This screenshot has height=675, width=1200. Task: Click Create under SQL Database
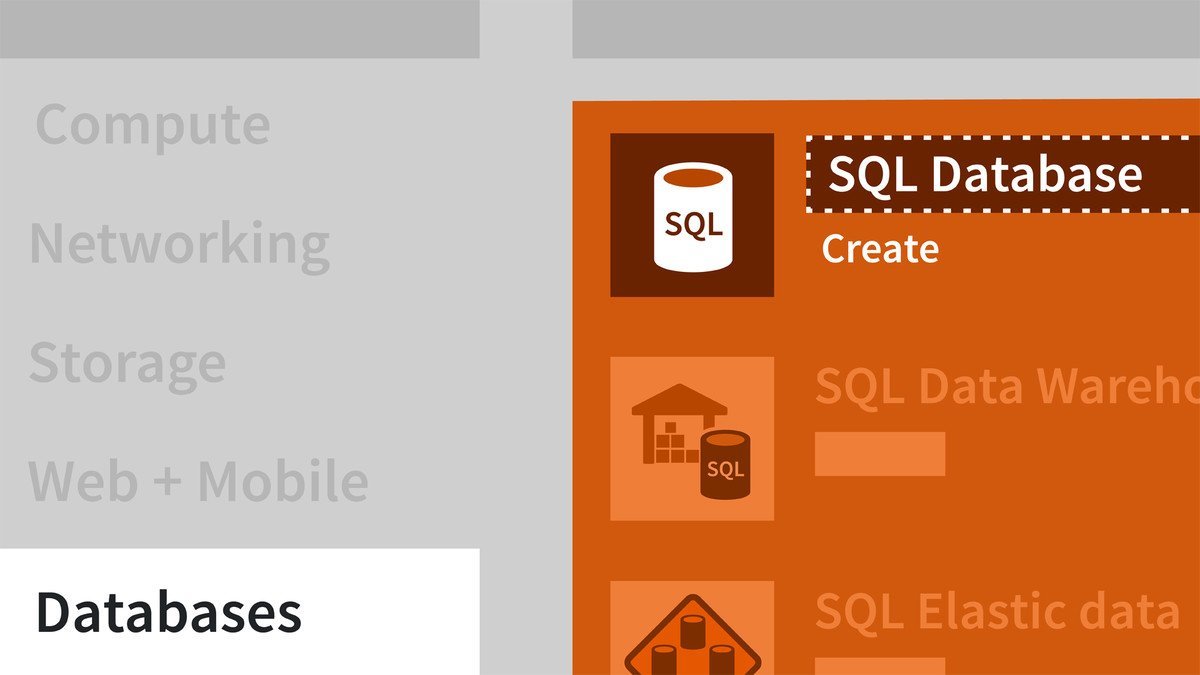pos(880,249)
